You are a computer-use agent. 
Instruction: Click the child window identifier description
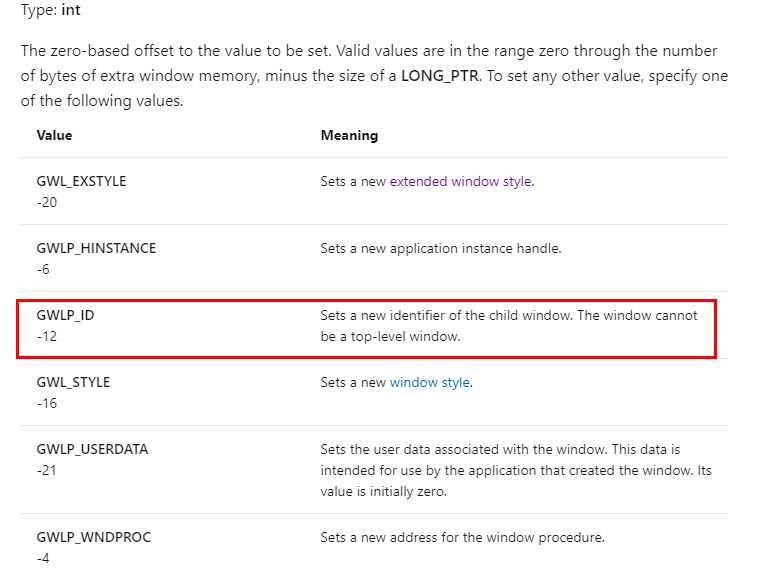(509, 326)
